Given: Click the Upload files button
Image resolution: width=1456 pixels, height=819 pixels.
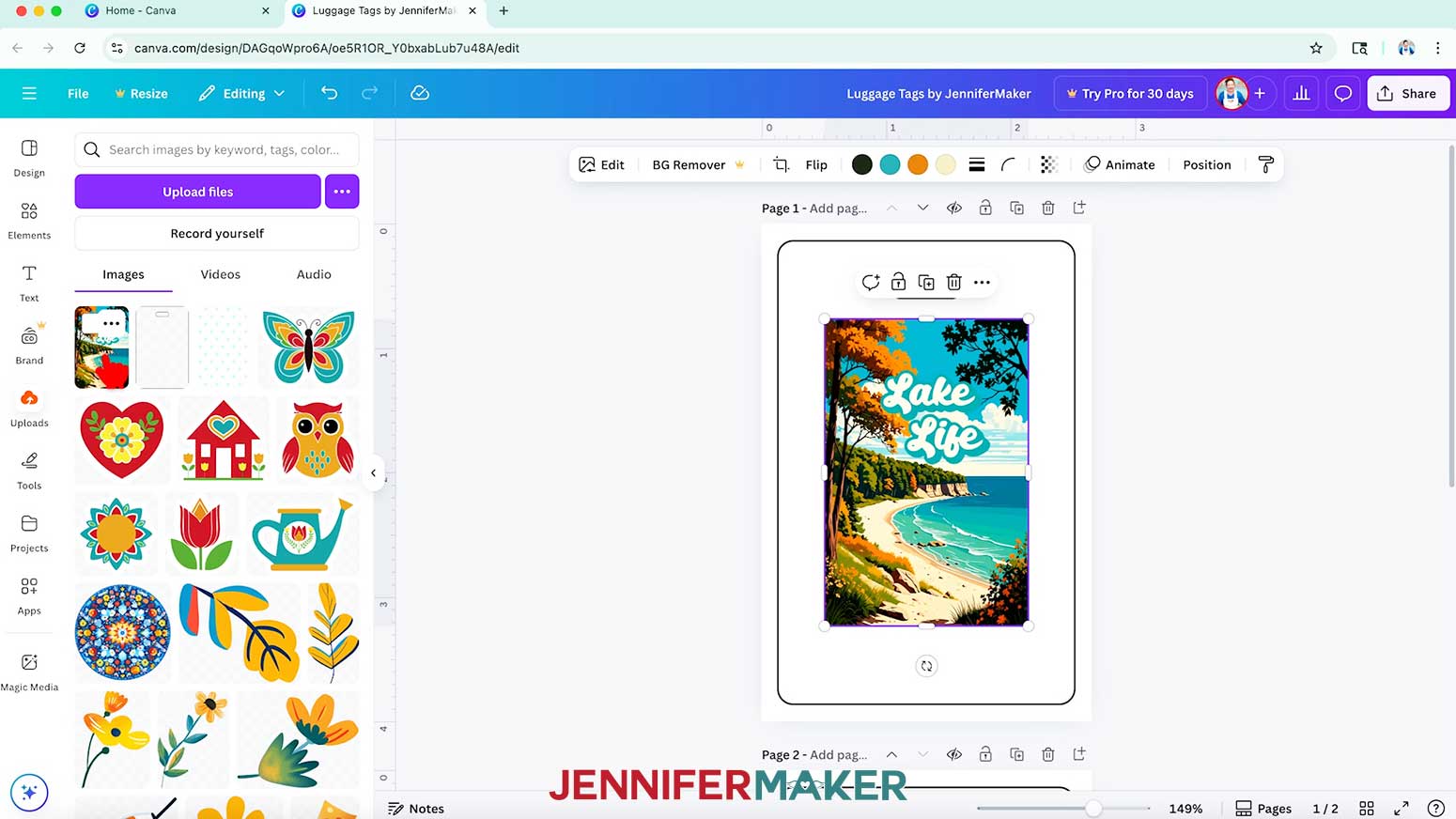Looking at the screenshot, I should [x=197, y=192].
